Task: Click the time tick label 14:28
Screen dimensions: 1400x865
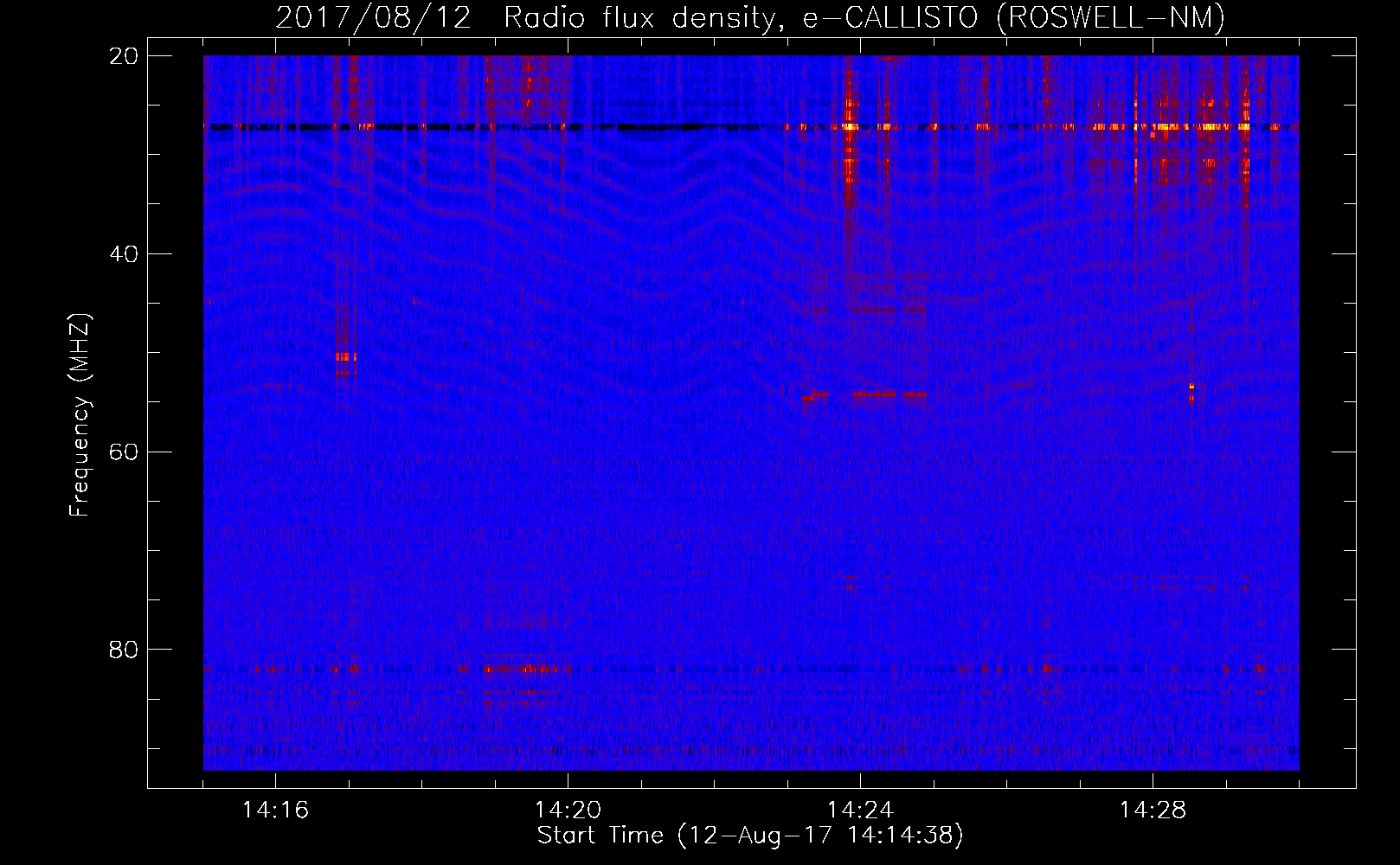Action: [x=1153, y=810]
